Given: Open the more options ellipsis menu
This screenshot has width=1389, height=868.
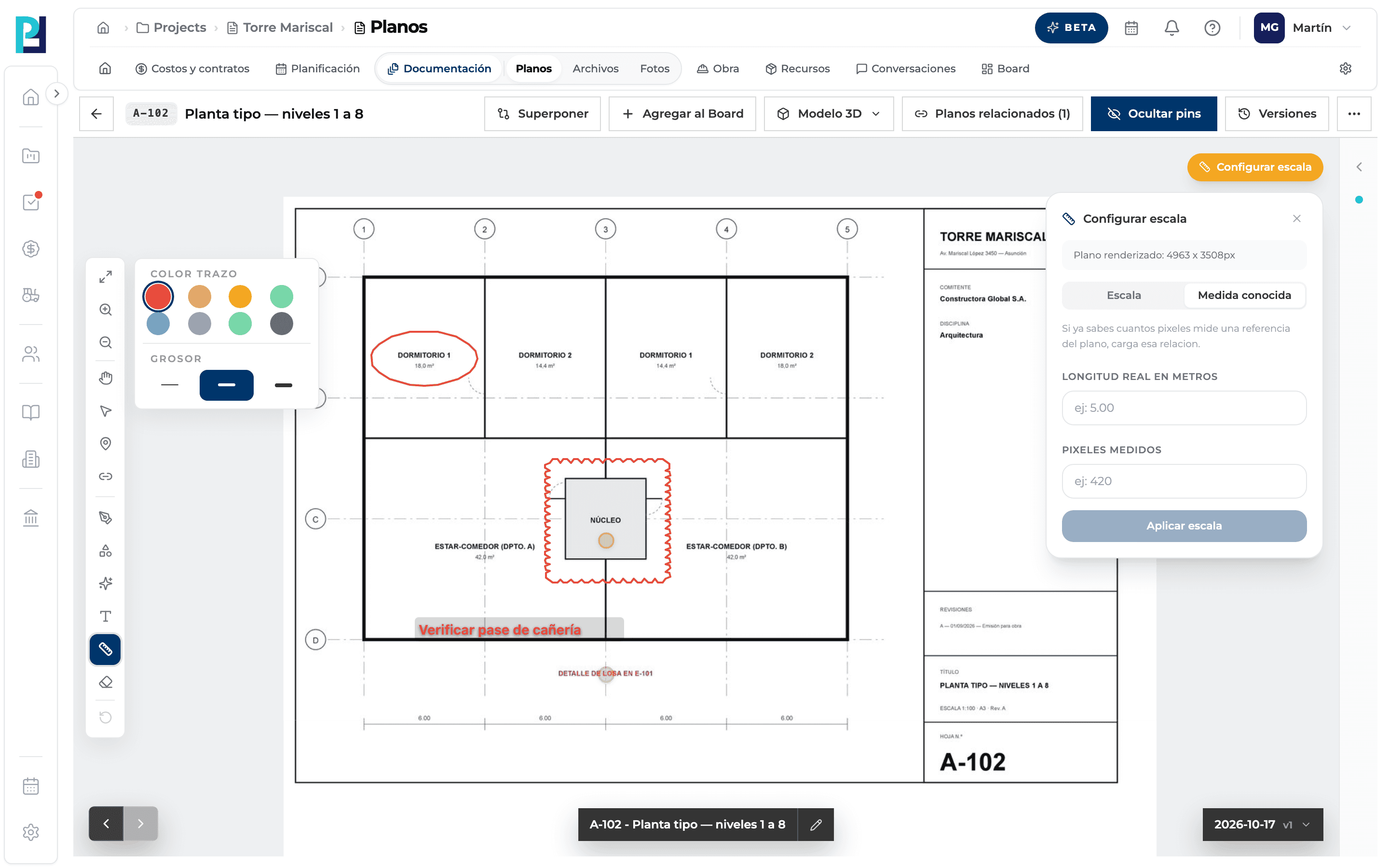Looking at the screenshot, I should [1354, 114].
